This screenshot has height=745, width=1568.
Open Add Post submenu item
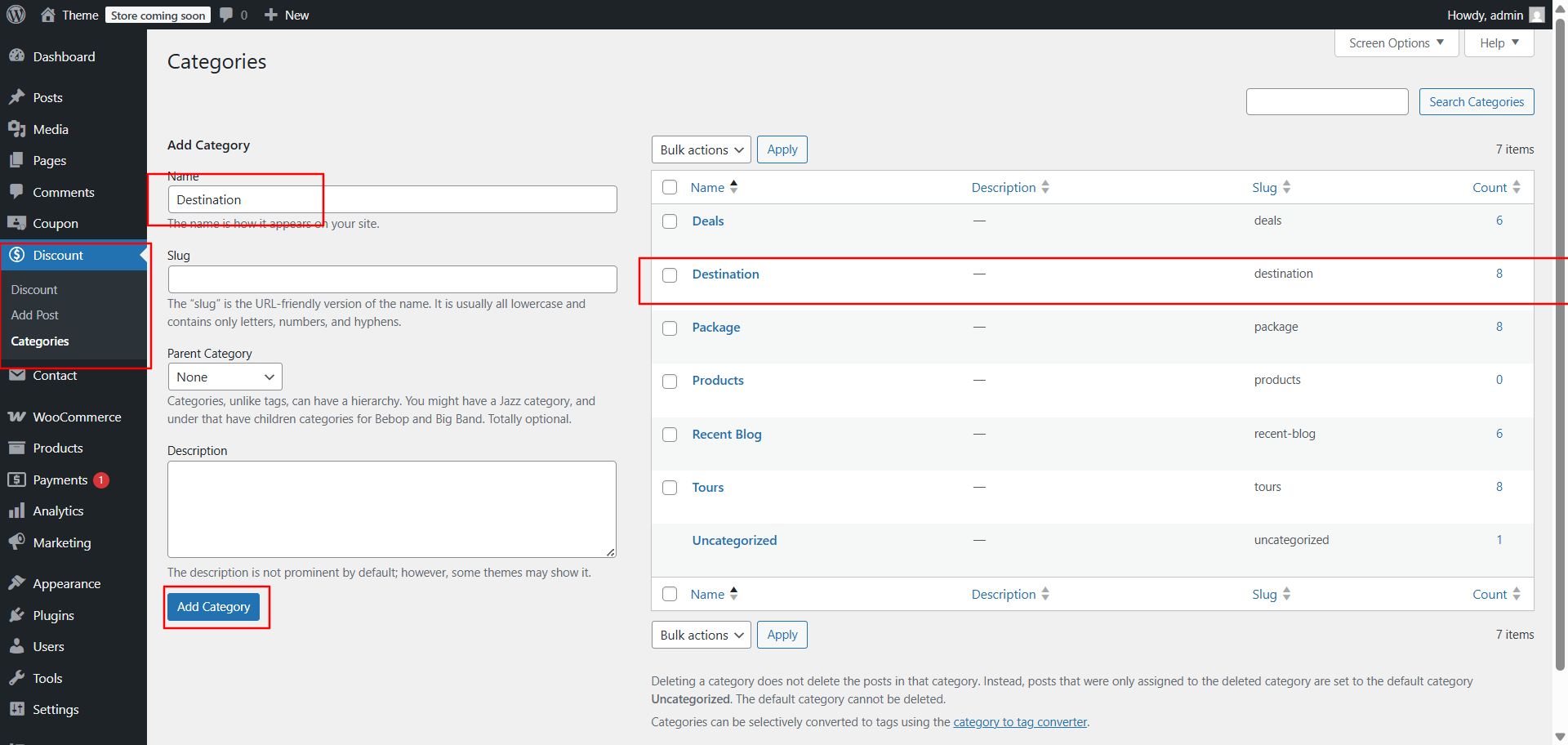pos(35,315)
